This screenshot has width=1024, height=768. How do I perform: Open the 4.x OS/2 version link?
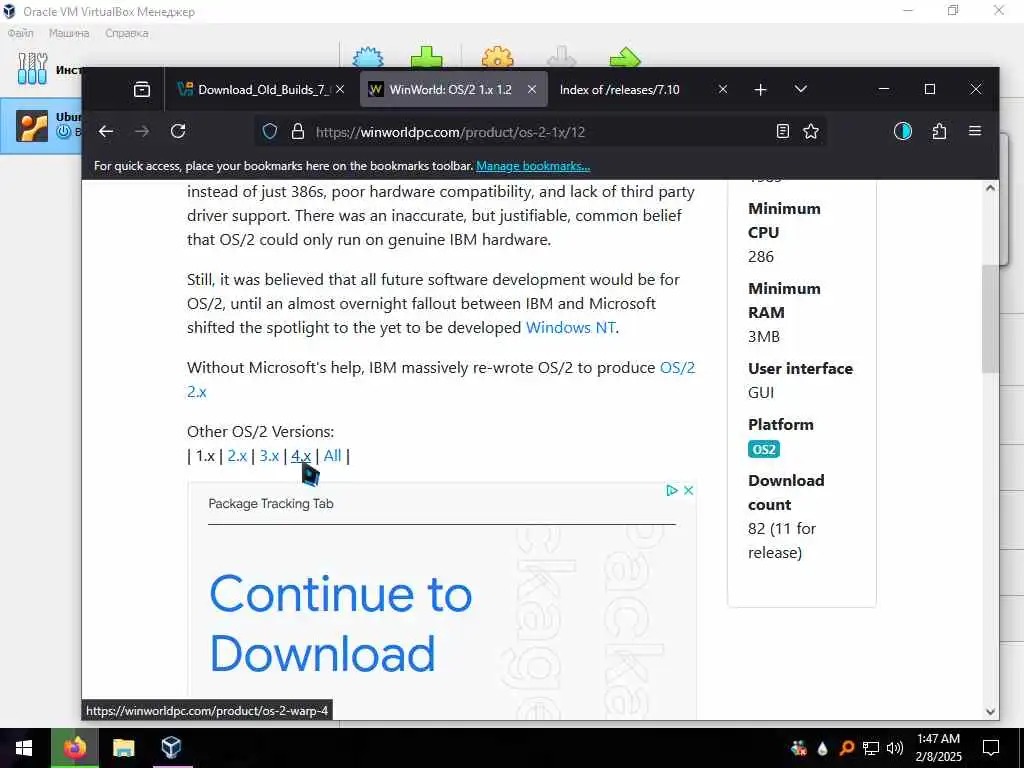(301, 456)
